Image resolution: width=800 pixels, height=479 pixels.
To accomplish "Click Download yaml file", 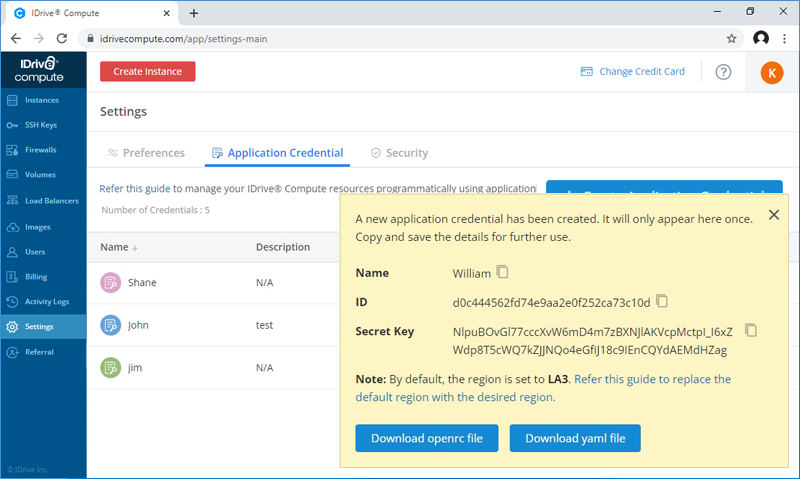I will 575,438.
